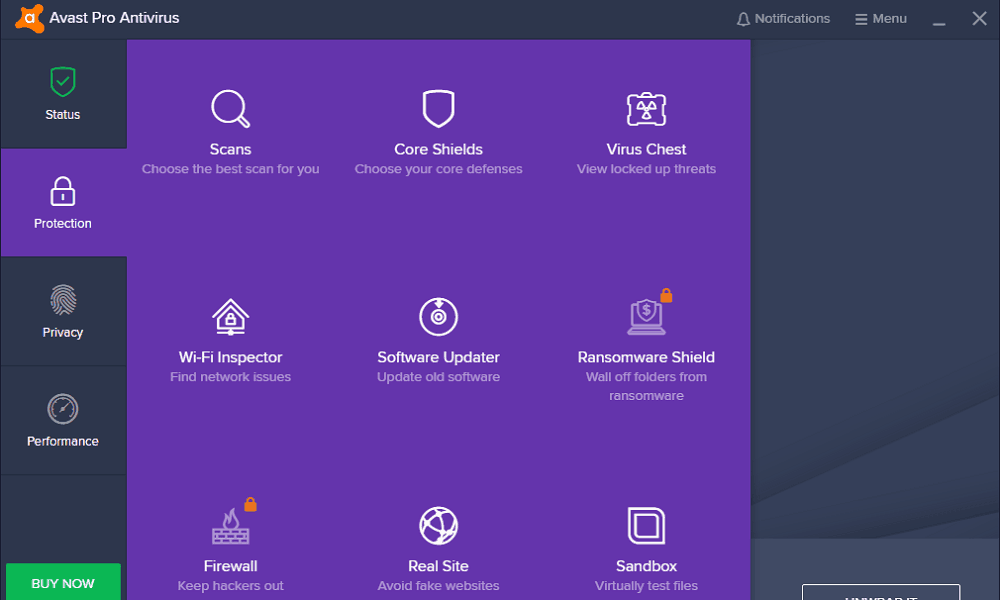1000x600 pixels.
Task: Click the Wi-Fi Inspector title text
Action: (230, 357)
